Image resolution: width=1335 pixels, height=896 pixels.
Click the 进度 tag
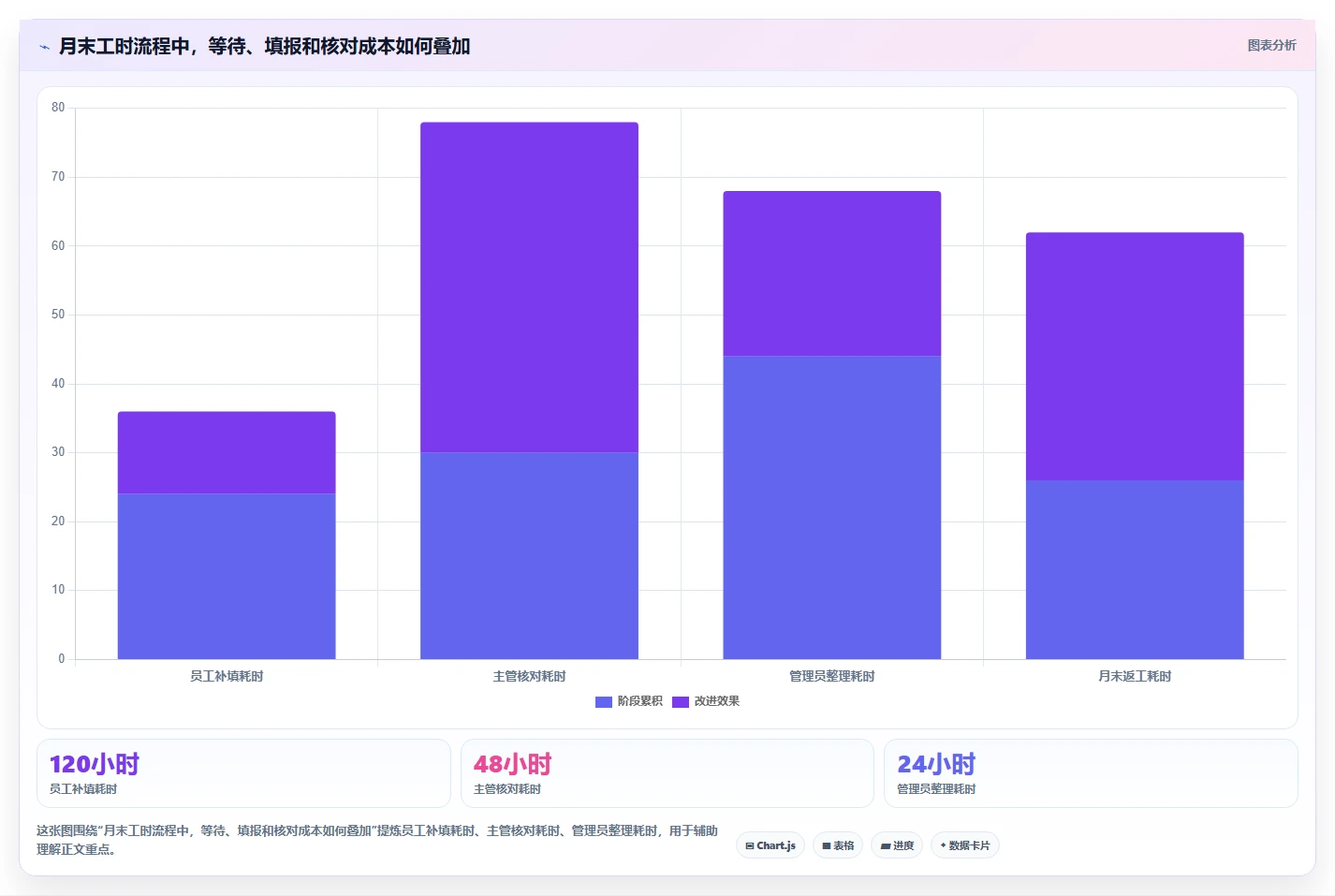[897, 845]
